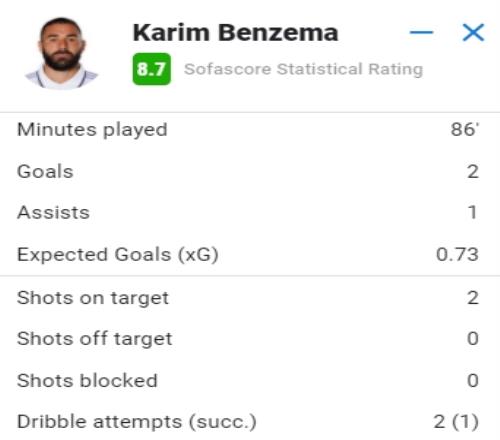Close the Karim Benzema stats panel
Image resolution: width=500 pixels, height=440 pixels.
pyautogui.click(x=473, y=32)
